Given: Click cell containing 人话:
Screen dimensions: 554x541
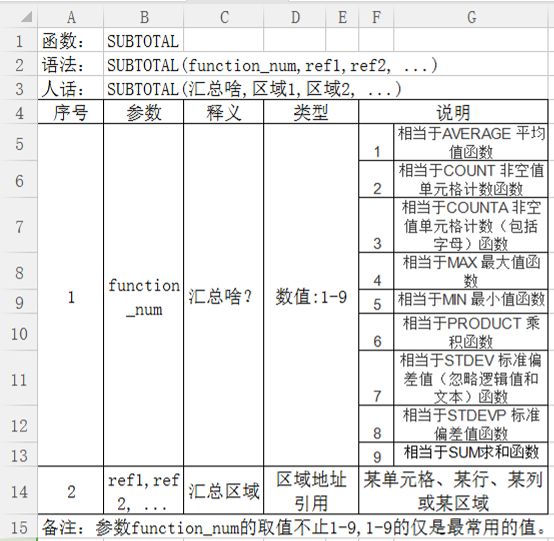Looking at the screenshot, I should pos(71,89).
